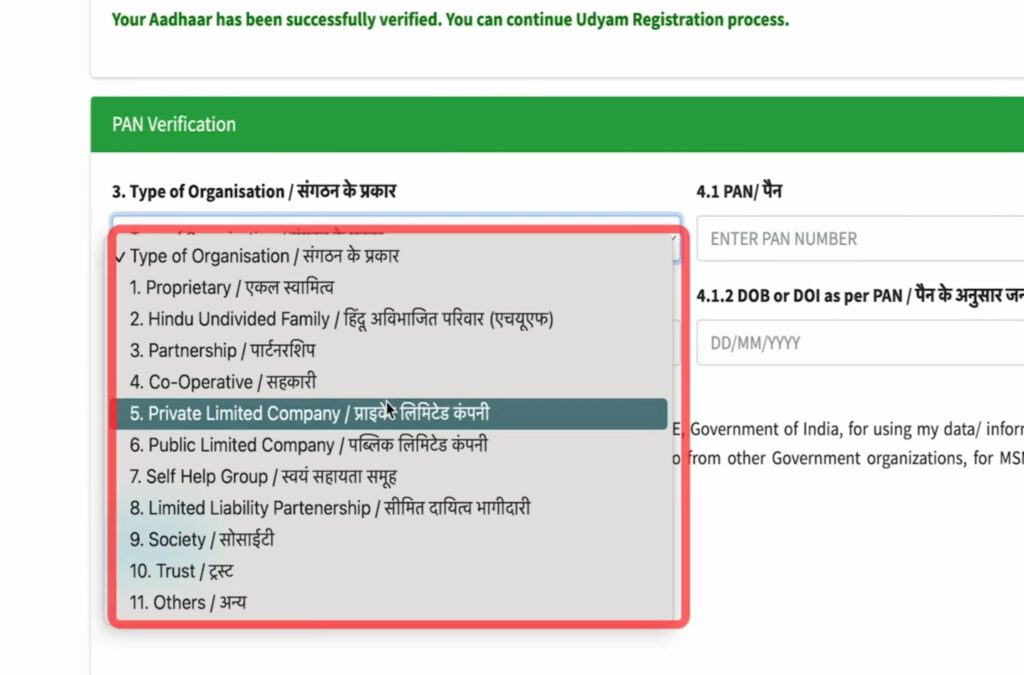The image size is (1024, 675).
Task: Click the PAN Verification section header
Action: coord(174,125)
